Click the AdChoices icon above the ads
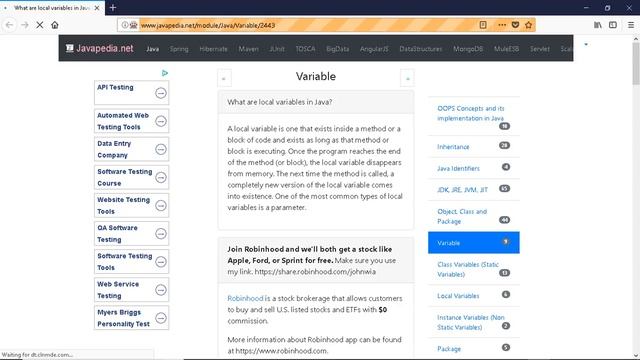This screenshot has height=360, width=640. (164, 73)
